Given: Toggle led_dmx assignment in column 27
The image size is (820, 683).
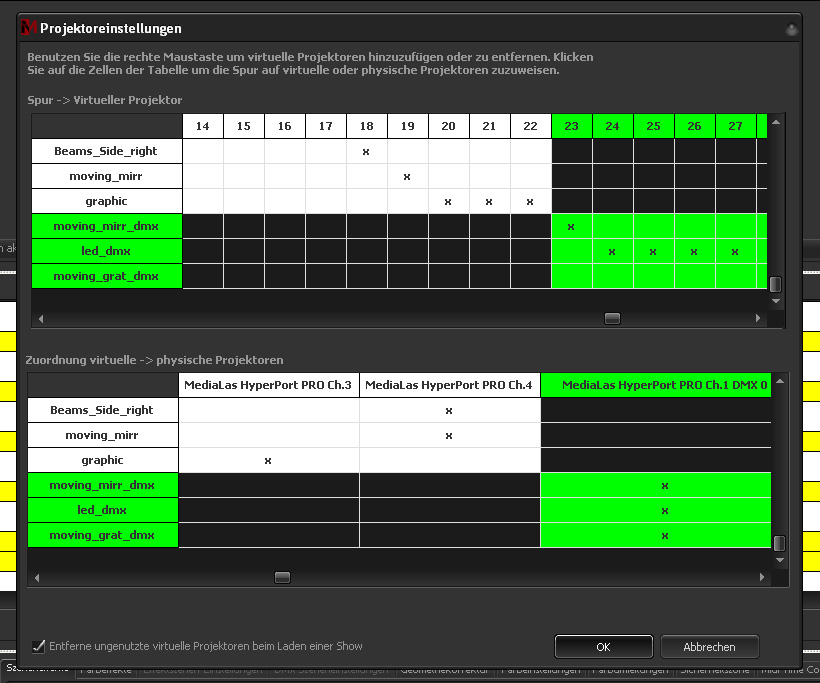Looking at the screenshot, I should tap(736, 252).
